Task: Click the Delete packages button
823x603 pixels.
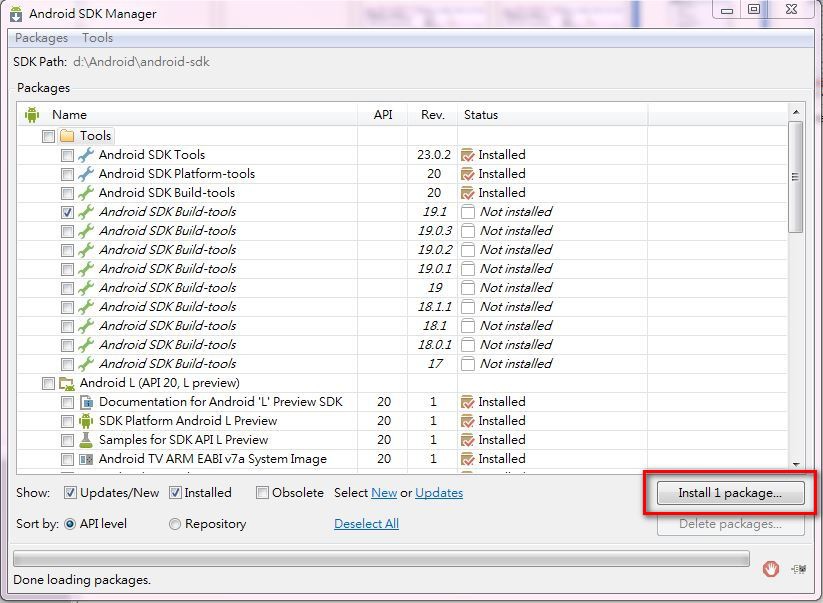Action: [730, 524]
